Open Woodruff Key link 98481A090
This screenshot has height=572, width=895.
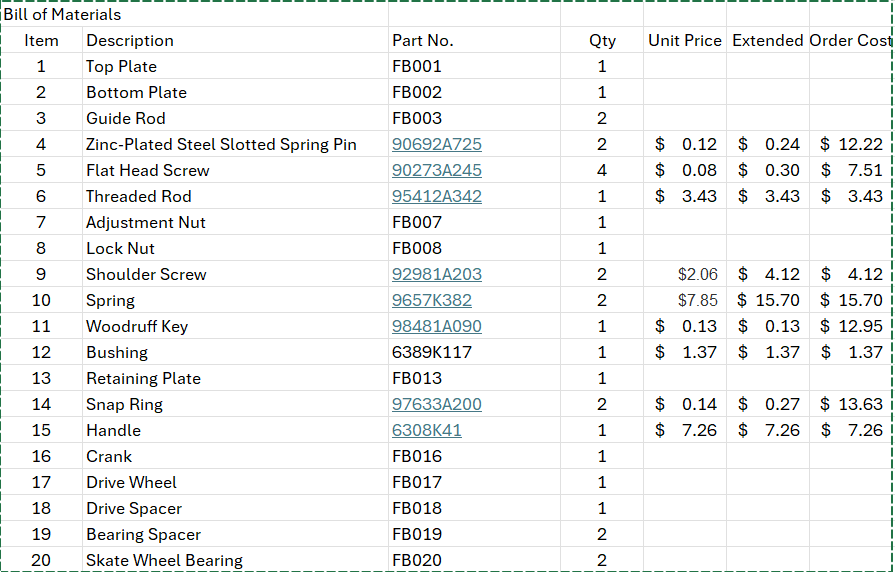[436, 326]
